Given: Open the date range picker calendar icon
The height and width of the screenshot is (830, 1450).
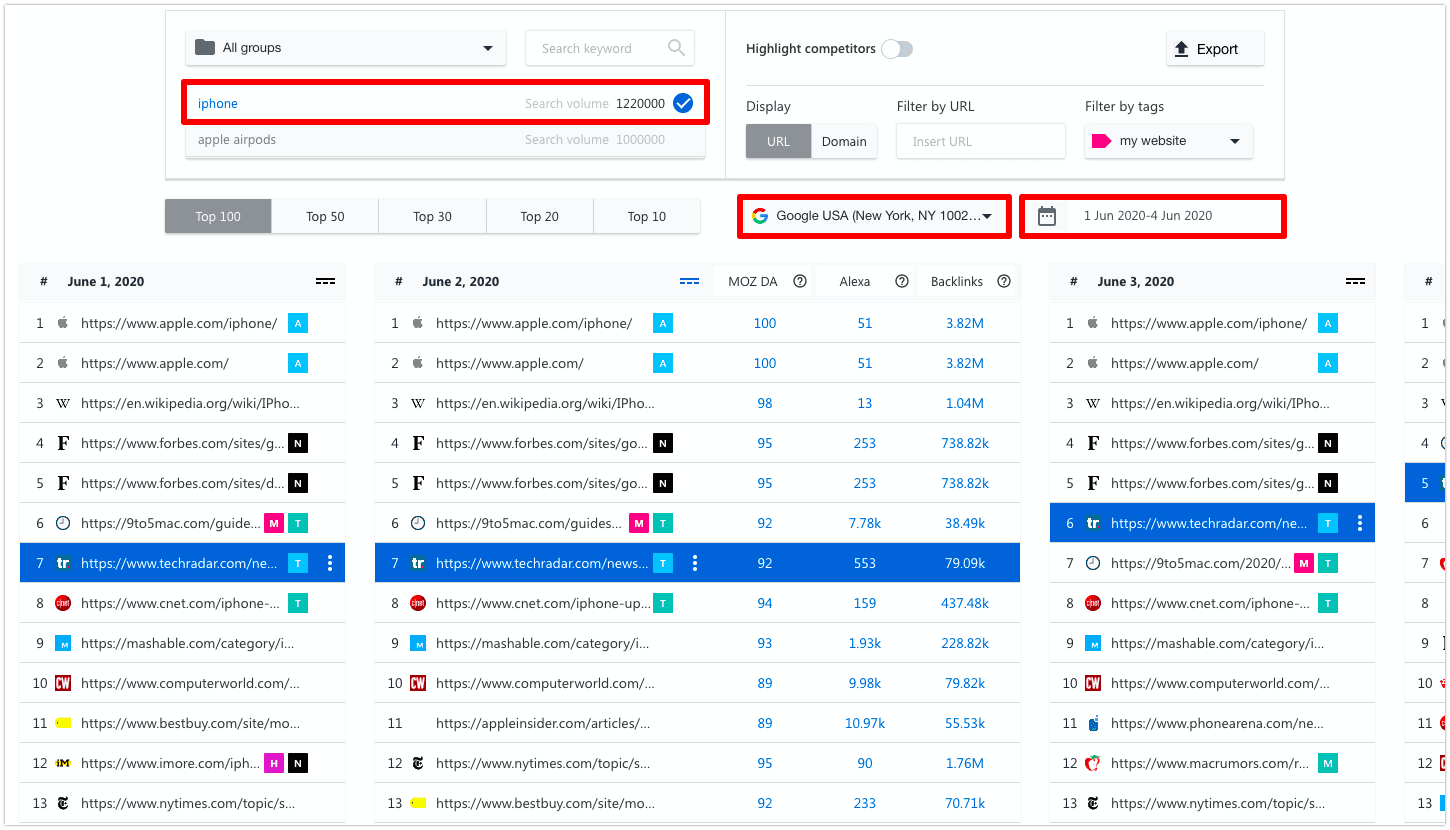Looking at the screenshot, I should (1047, 216).
